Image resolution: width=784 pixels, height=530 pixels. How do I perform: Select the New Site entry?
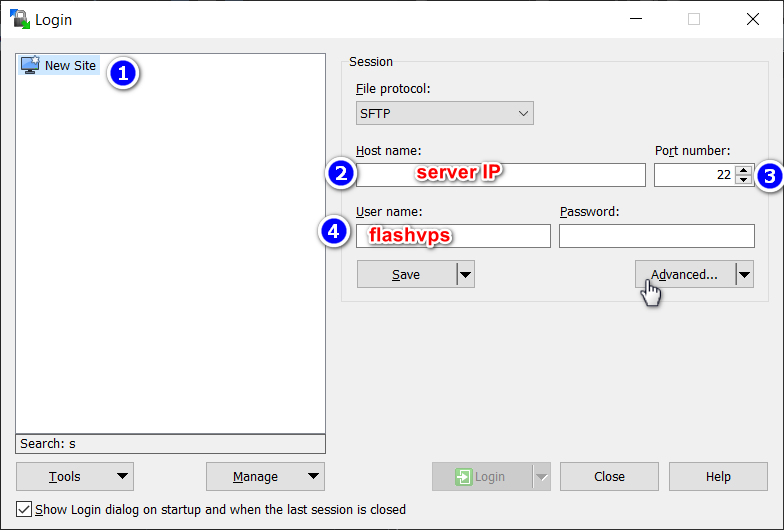70,66
